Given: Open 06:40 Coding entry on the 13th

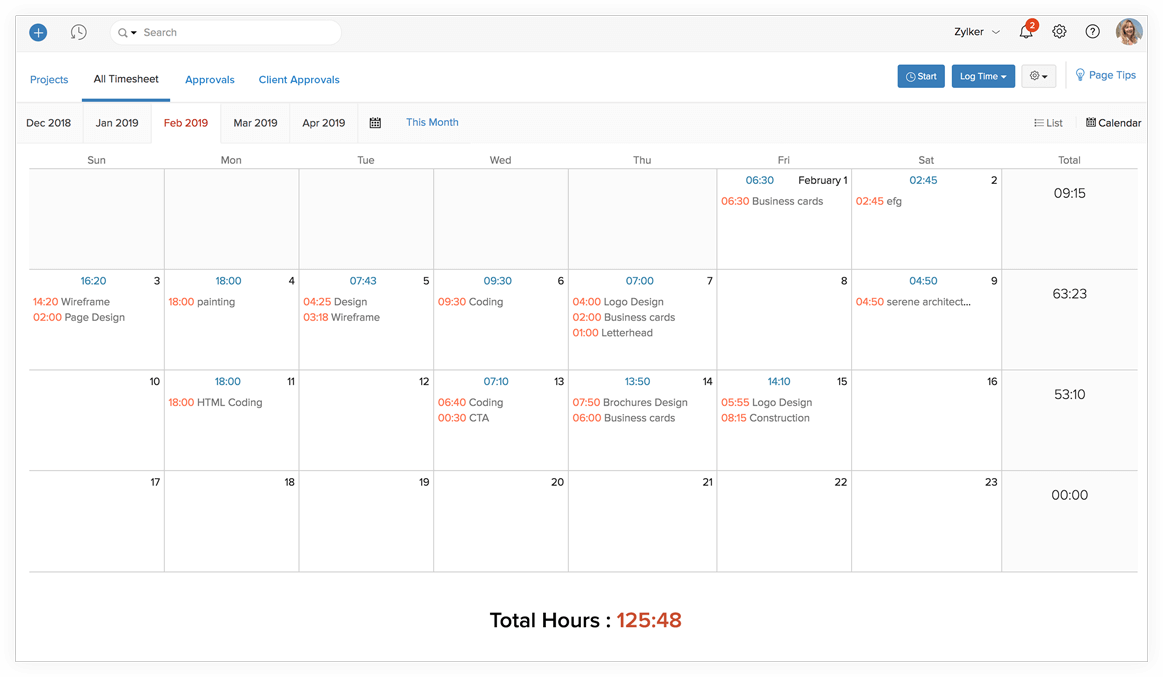Looking at the screenshot, I should 470,403.
